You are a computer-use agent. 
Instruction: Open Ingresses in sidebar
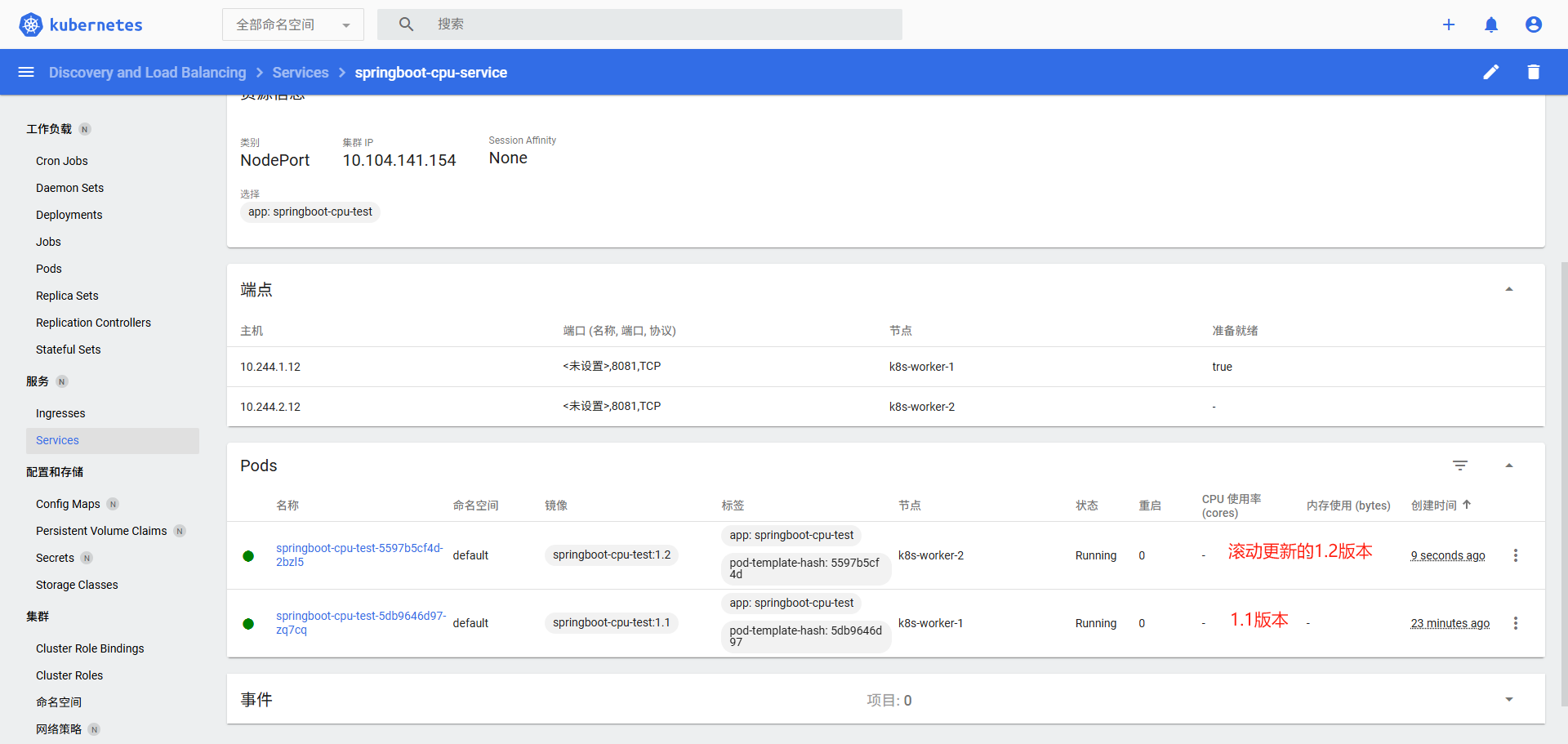[x=60, y=413]
